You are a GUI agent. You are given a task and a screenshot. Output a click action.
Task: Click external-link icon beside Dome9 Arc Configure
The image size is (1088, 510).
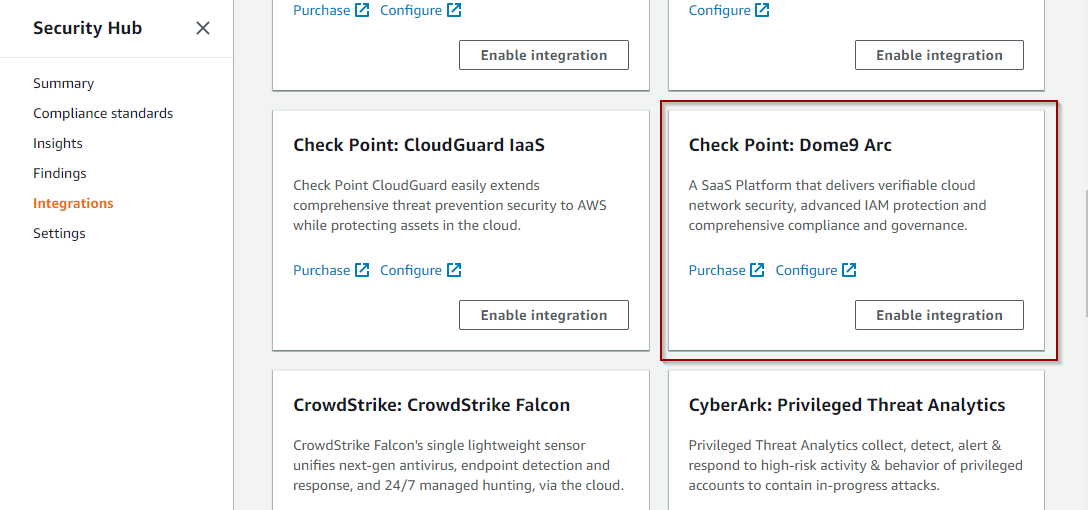[849, 270]
